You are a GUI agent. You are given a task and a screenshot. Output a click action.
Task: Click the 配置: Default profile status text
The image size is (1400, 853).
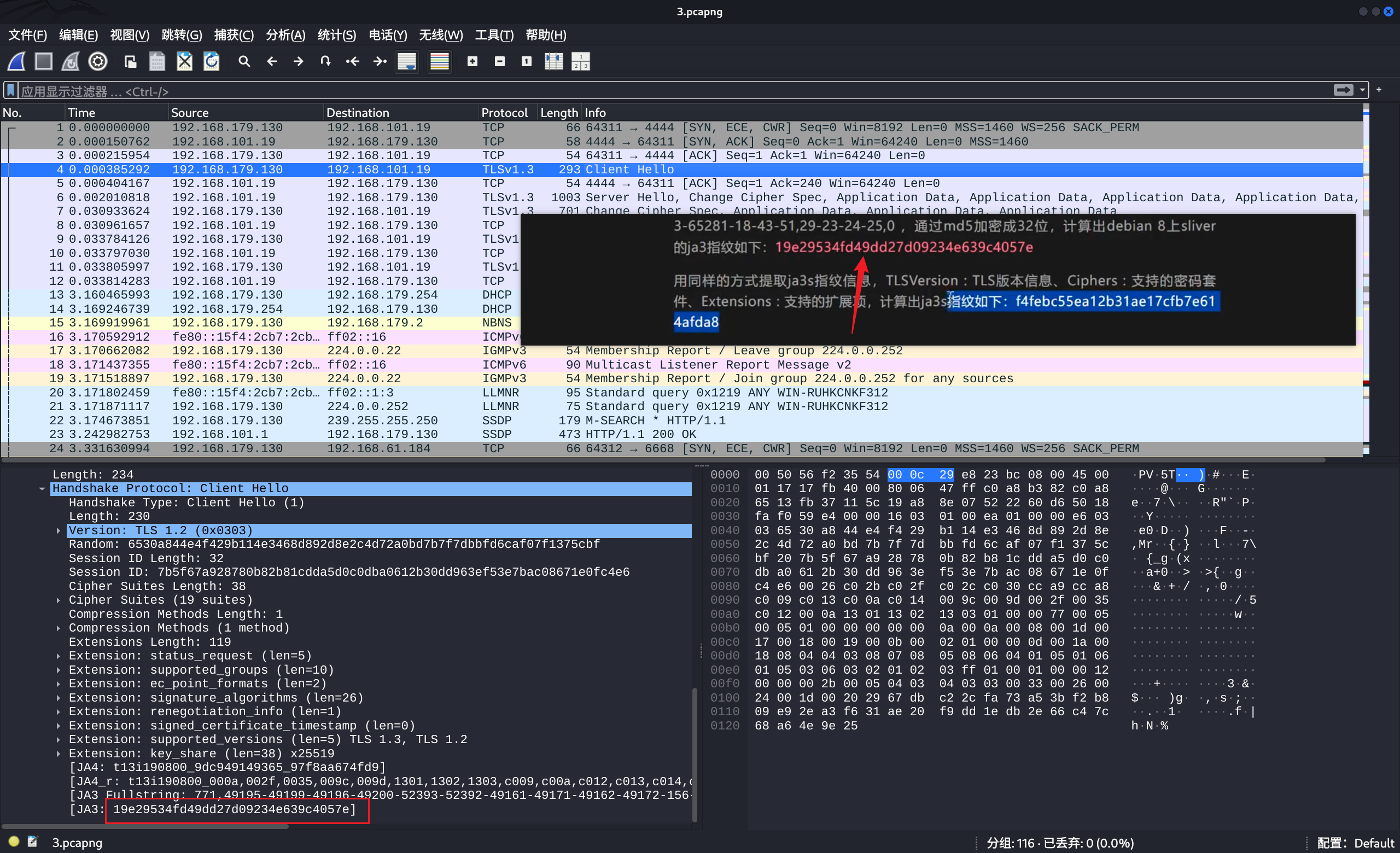pos(1355,843)
